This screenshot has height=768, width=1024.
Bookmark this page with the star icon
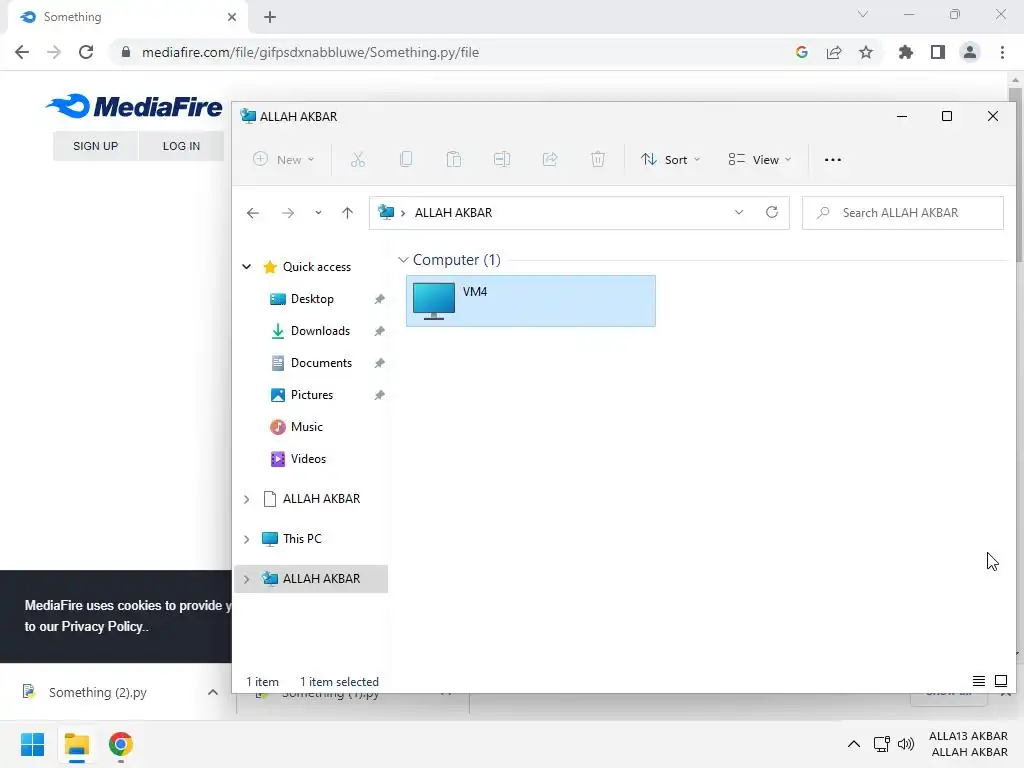pyautogui.click(x=866, y=52)
